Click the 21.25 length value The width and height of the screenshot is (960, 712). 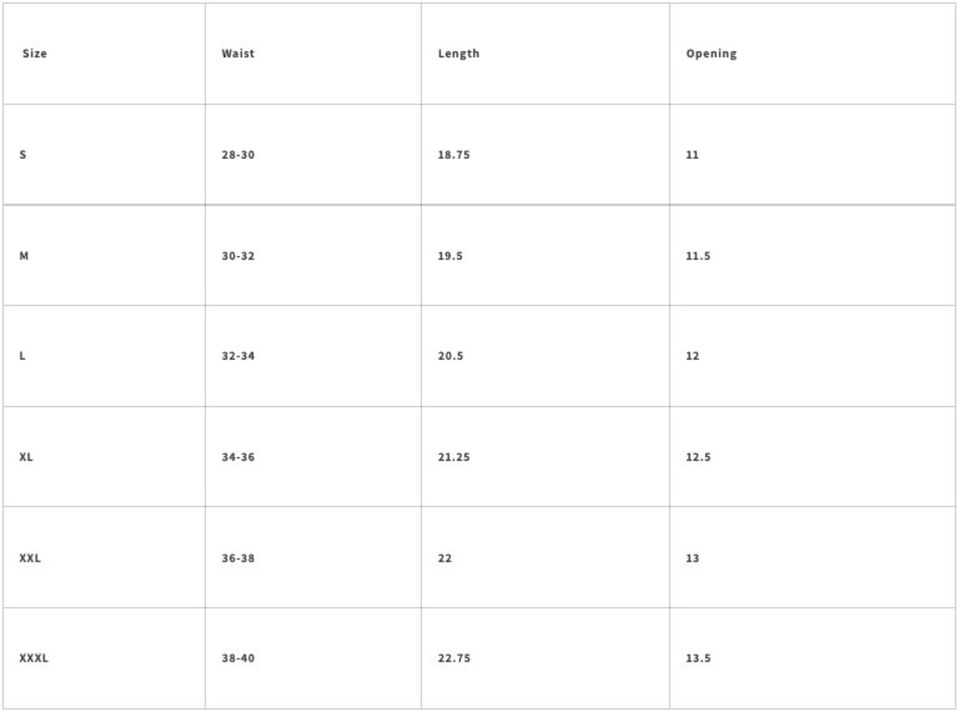(454, 457)
